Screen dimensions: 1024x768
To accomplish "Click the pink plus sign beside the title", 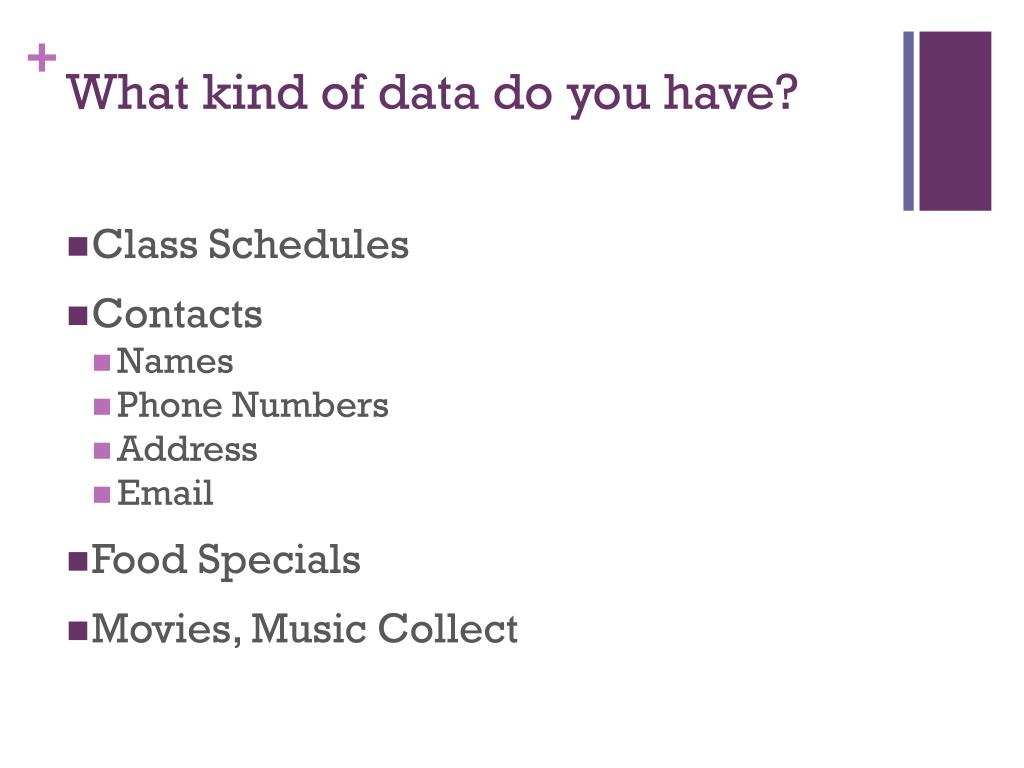I will coord(42,57).
